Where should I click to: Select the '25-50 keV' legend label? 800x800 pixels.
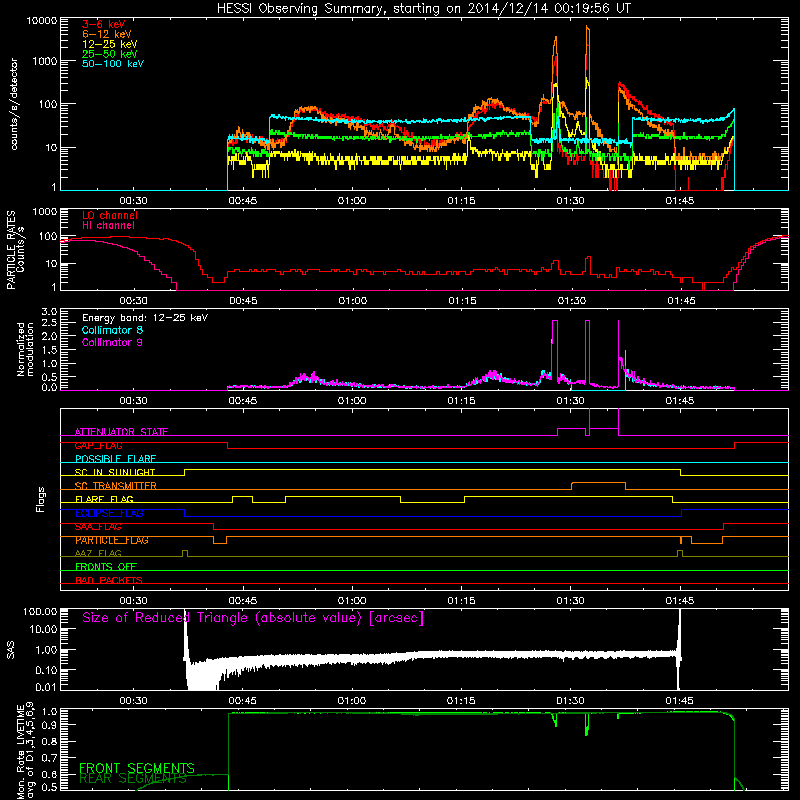(110, 54)
